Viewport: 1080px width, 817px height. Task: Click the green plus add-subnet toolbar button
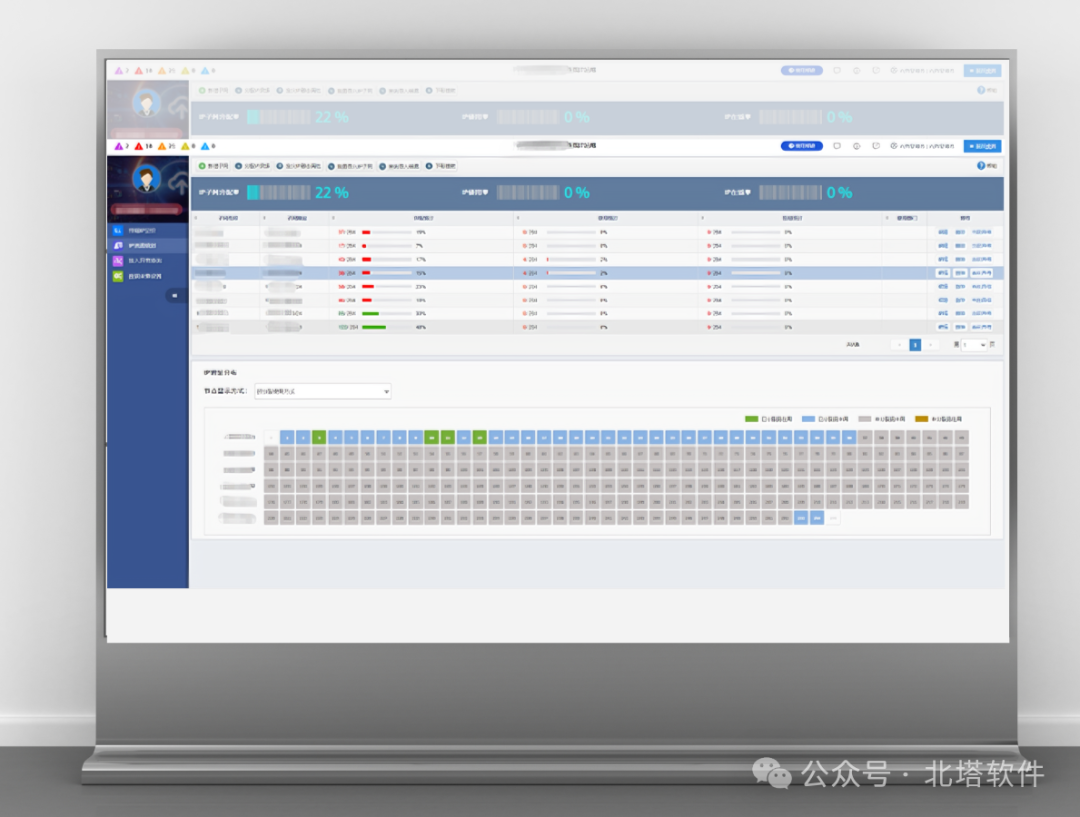(213, 166)
